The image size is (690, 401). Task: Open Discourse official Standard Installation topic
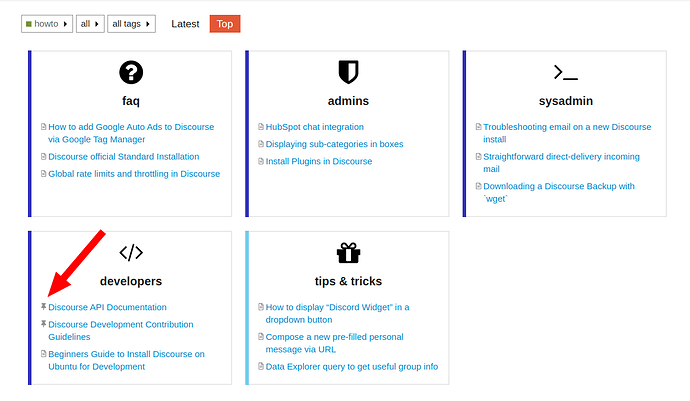coord(124,156)
